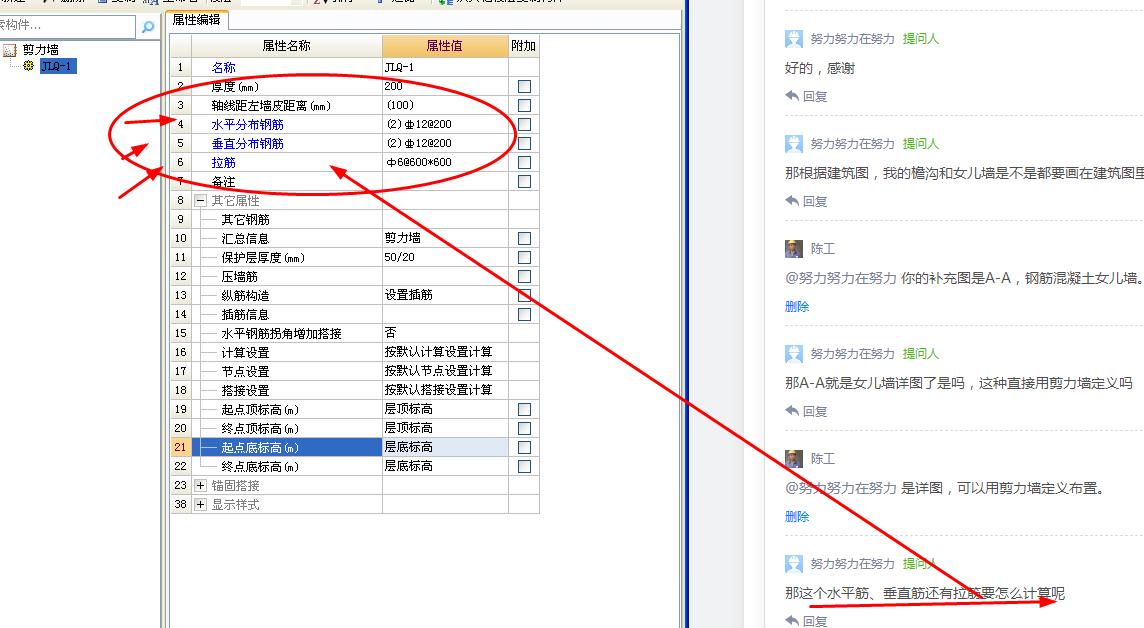
Task: Expand the 锚固搭接 group
Action: click(x=201, y=485)
